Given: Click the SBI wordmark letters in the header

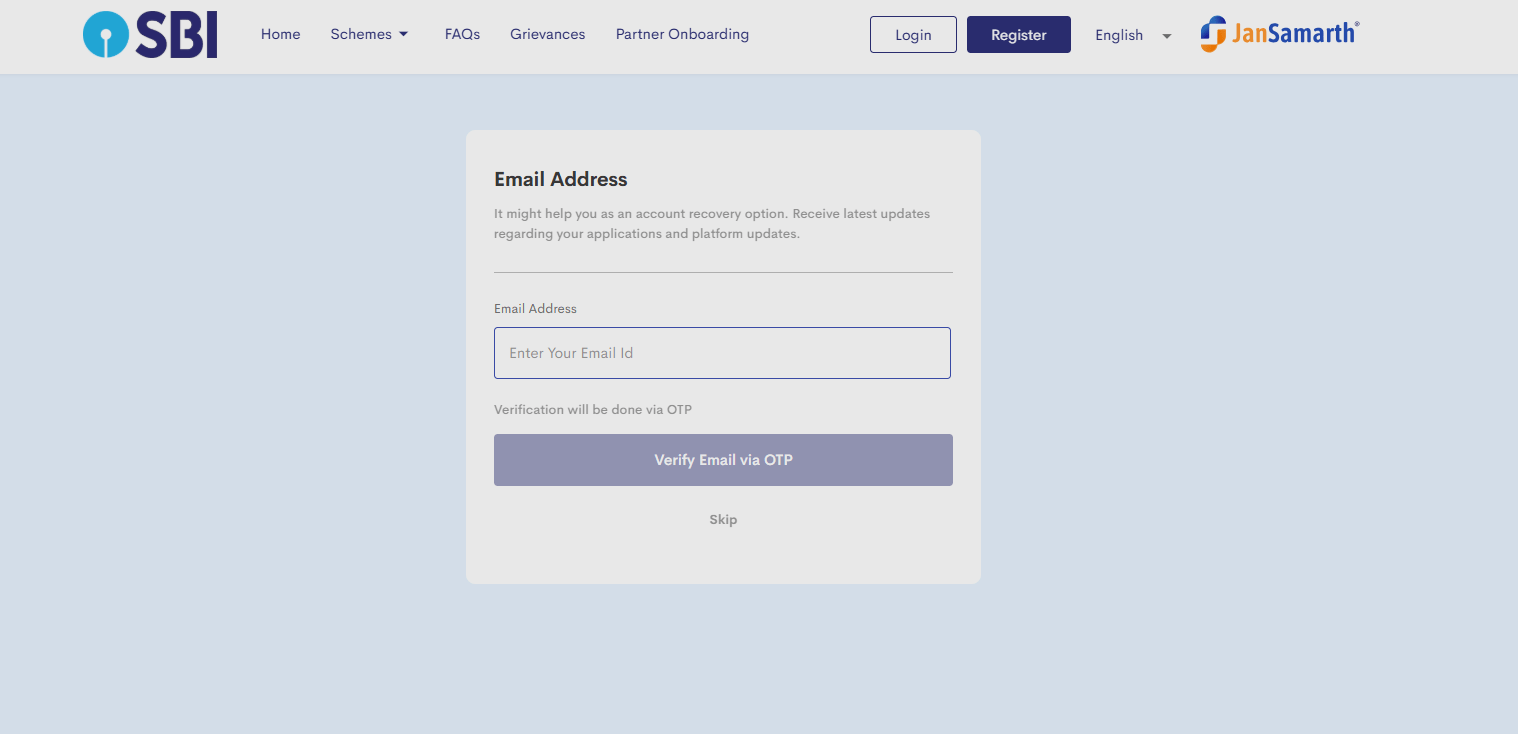Looking at the screenshot, I should tap(177, 36).
